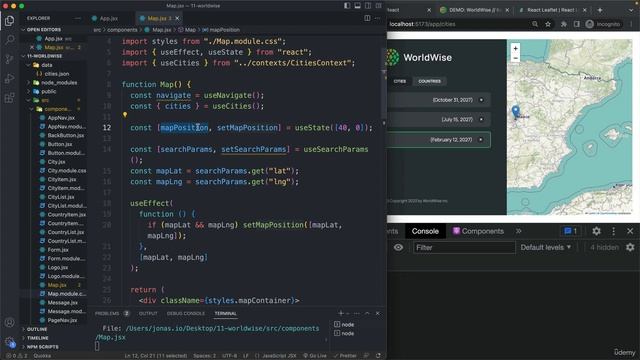This screenshot has width=640, height=360.
Task: Open the Components DevTools tab
Action: pyautogui.click(x=478, y=231)
